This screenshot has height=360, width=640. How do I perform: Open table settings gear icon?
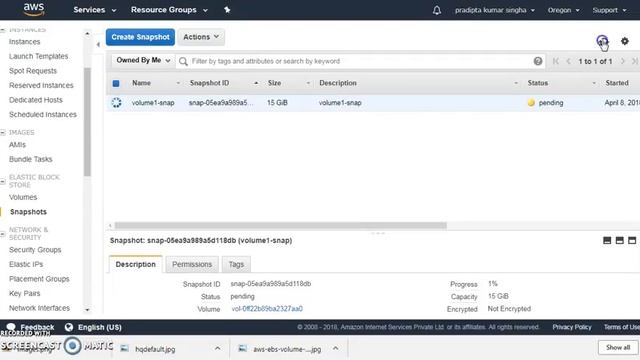(624, 41)
